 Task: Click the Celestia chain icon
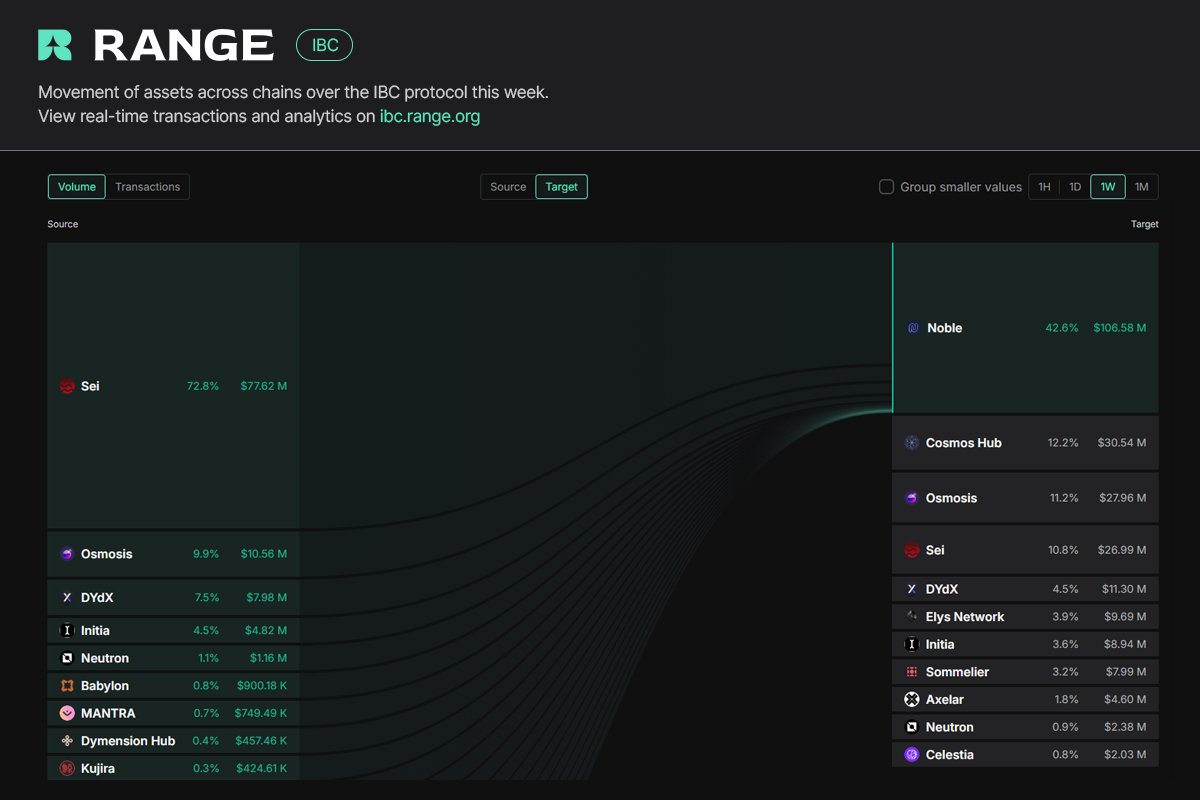(912, 755)
